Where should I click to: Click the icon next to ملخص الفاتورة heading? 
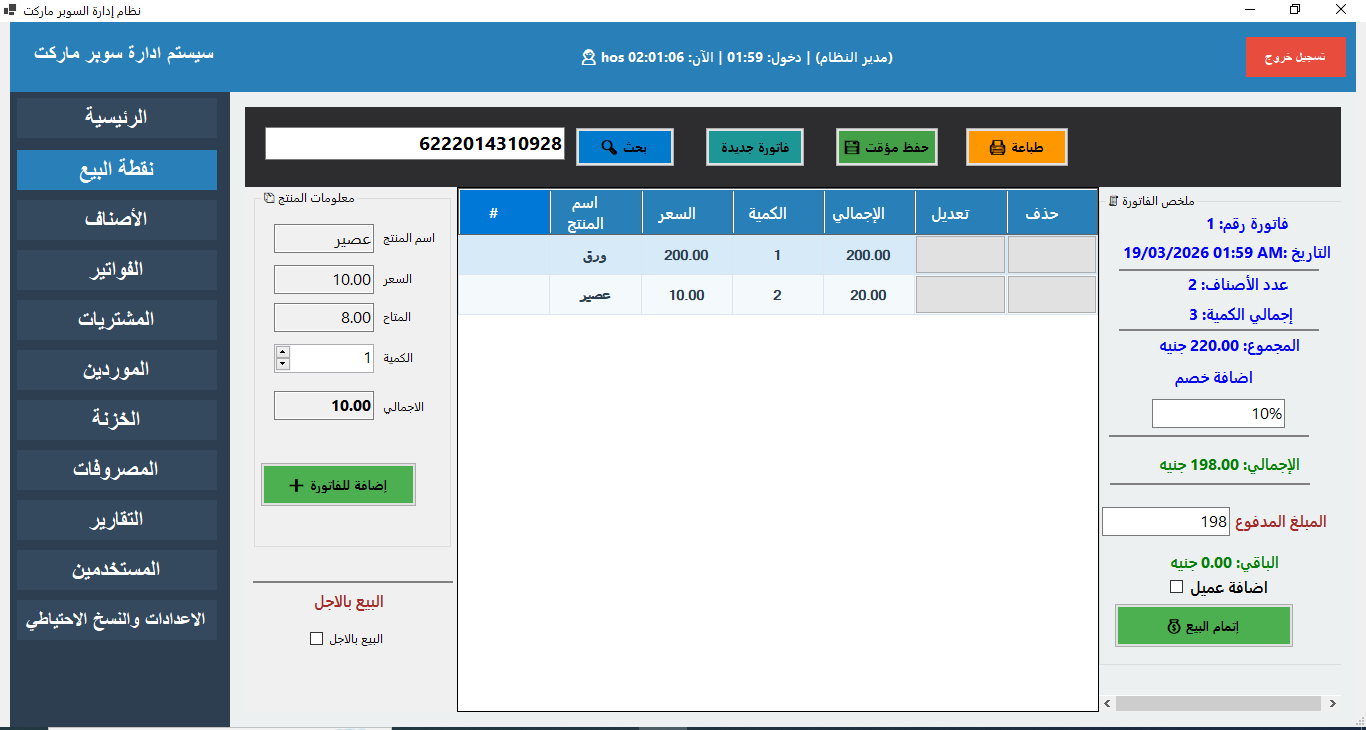click(1113, 201)
